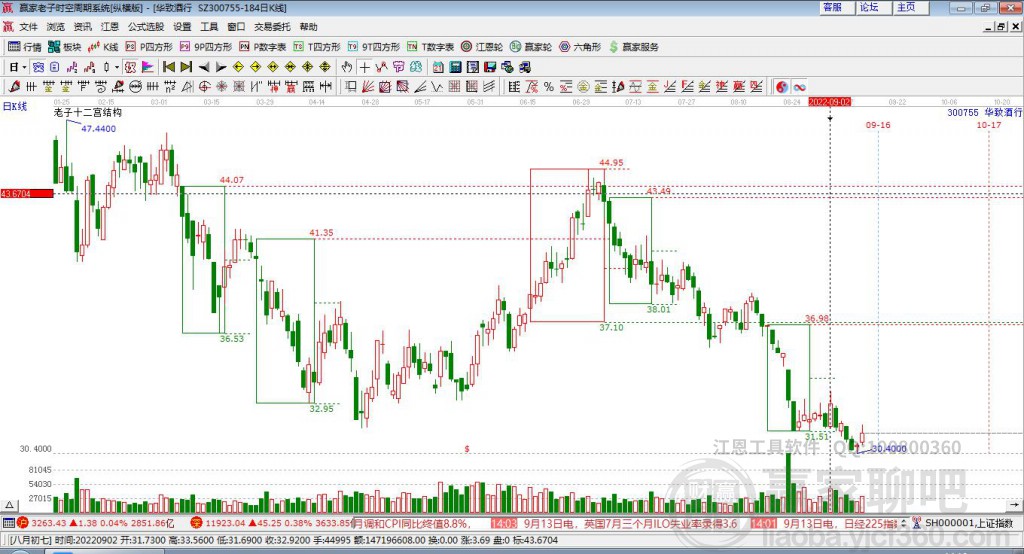Open the T数字表 tool
Viewport: 1024px width, 554px height.
[430, 47]
